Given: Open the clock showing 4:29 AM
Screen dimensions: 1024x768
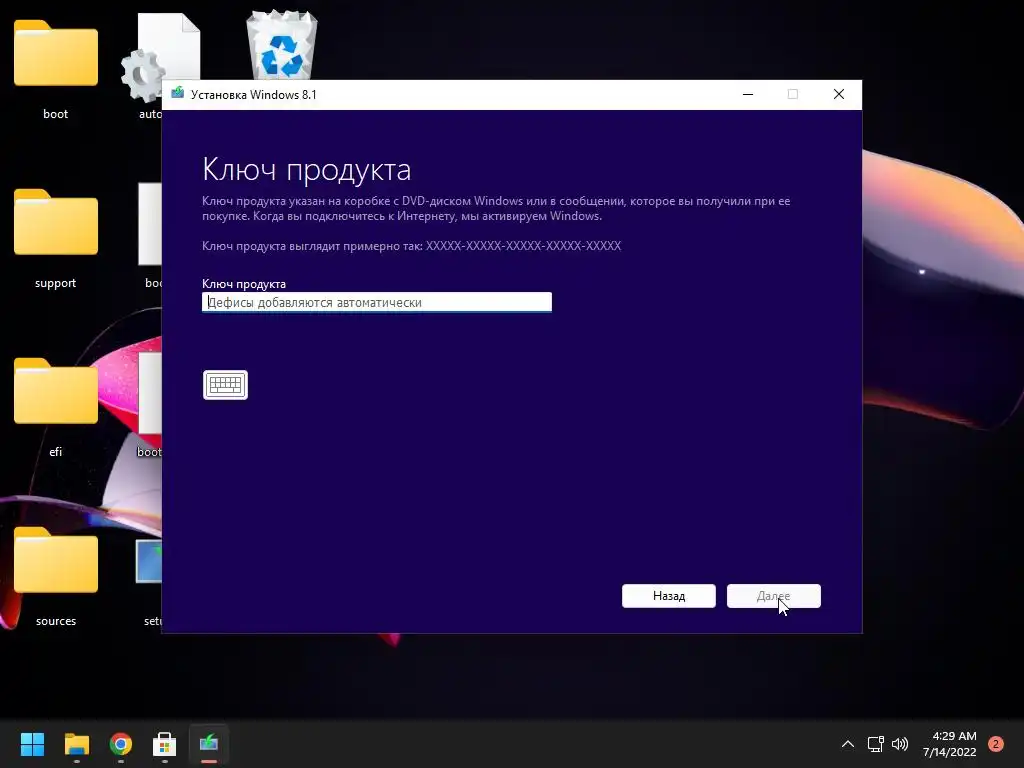Looking at the screenshot, I should (x=950, y=744).
